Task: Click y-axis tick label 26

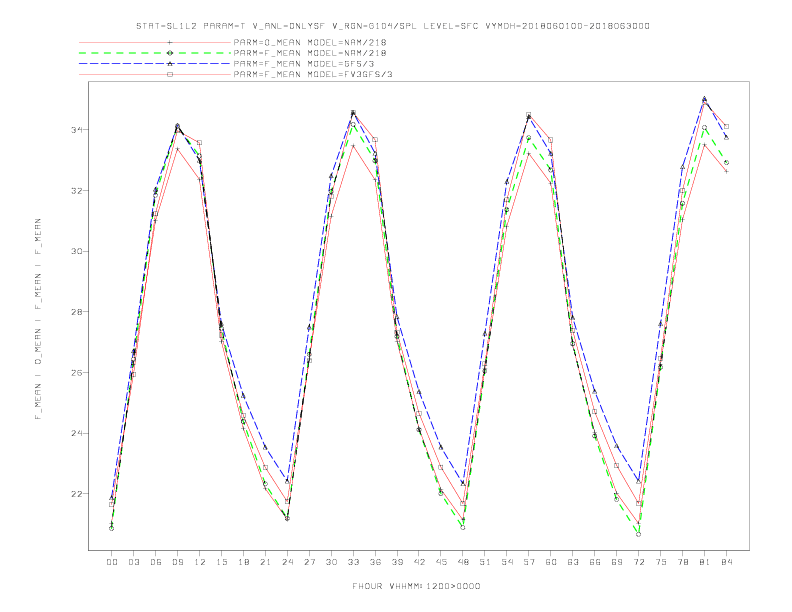Action: tap(77, 373)
